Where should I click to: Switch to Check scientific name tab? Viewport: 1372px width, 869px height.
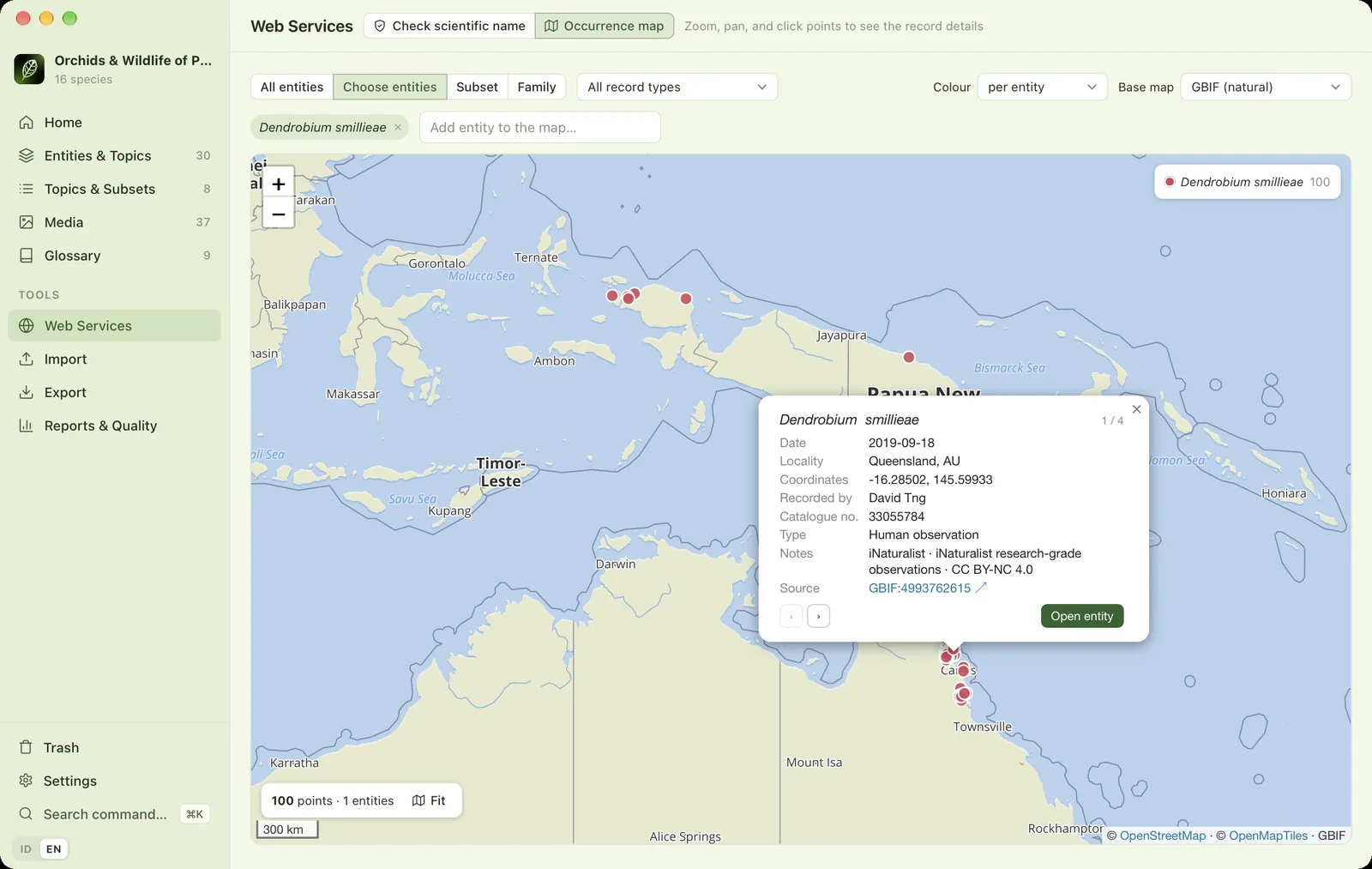pos(450,27)
